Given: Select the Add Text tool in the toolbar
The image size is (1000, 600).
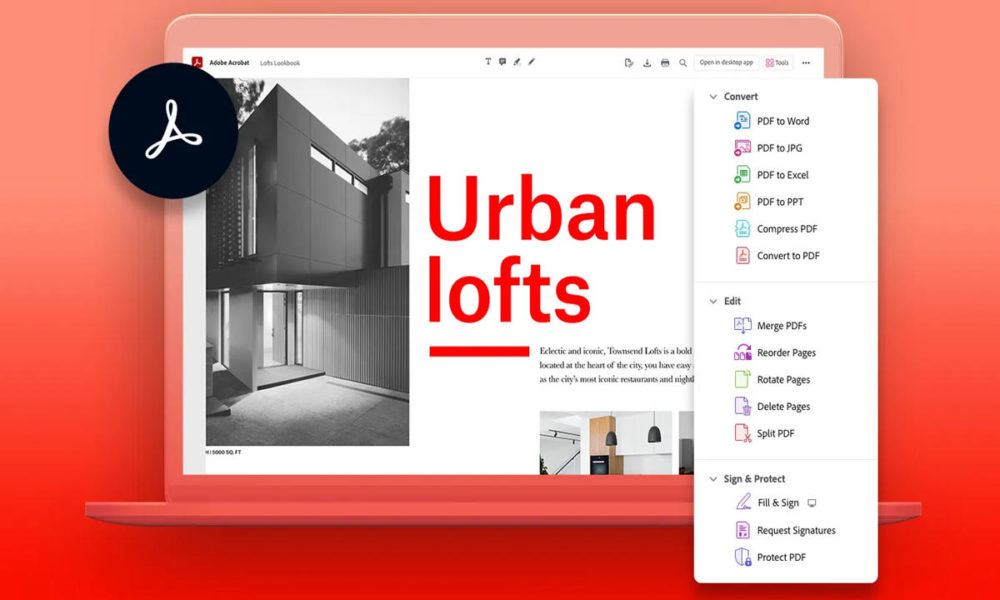Looking at the screenshot, I should pos(488,62).
